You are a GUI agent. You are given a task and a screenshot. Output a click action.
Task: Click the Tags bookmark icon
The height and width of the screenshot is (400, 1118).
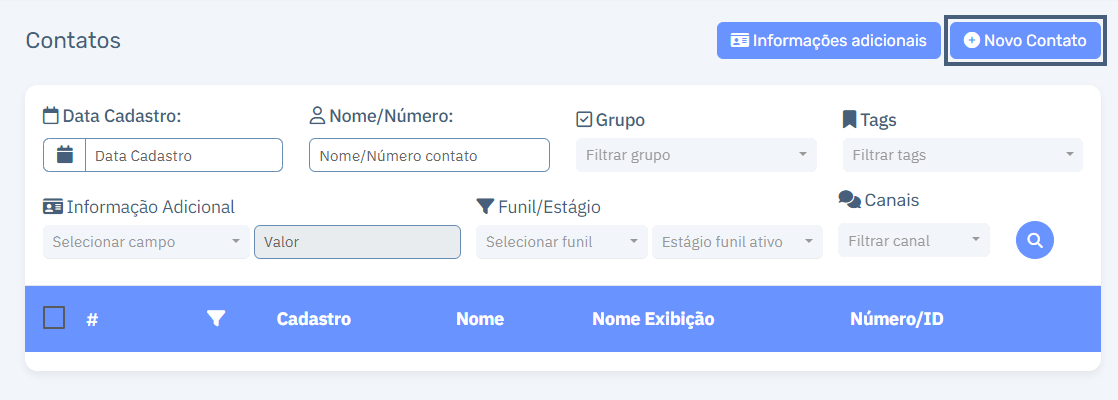(x=849, y=120)
